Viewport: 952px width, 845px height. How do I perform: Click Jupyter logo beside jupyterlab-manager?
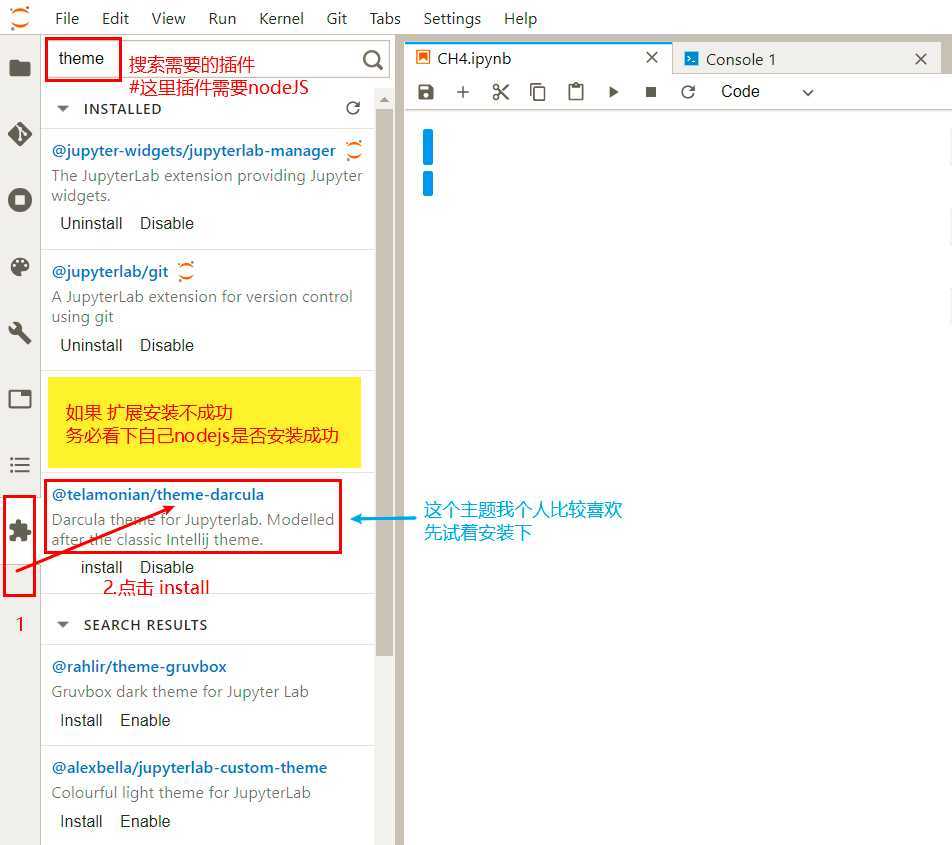tap(354, 150)
